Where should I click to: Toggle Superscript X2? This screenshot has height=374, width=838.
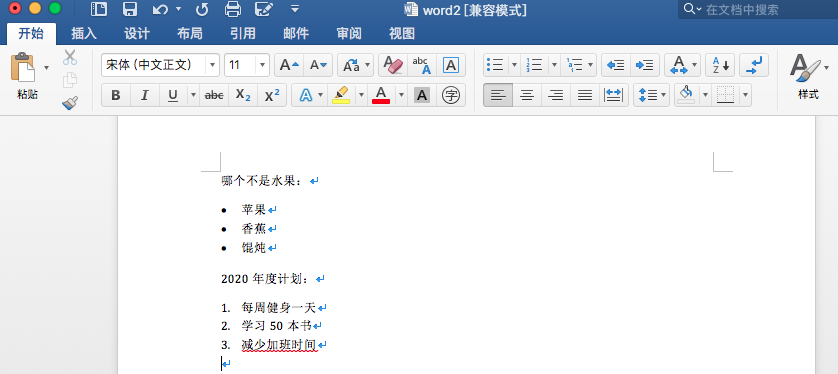[272, 95]
